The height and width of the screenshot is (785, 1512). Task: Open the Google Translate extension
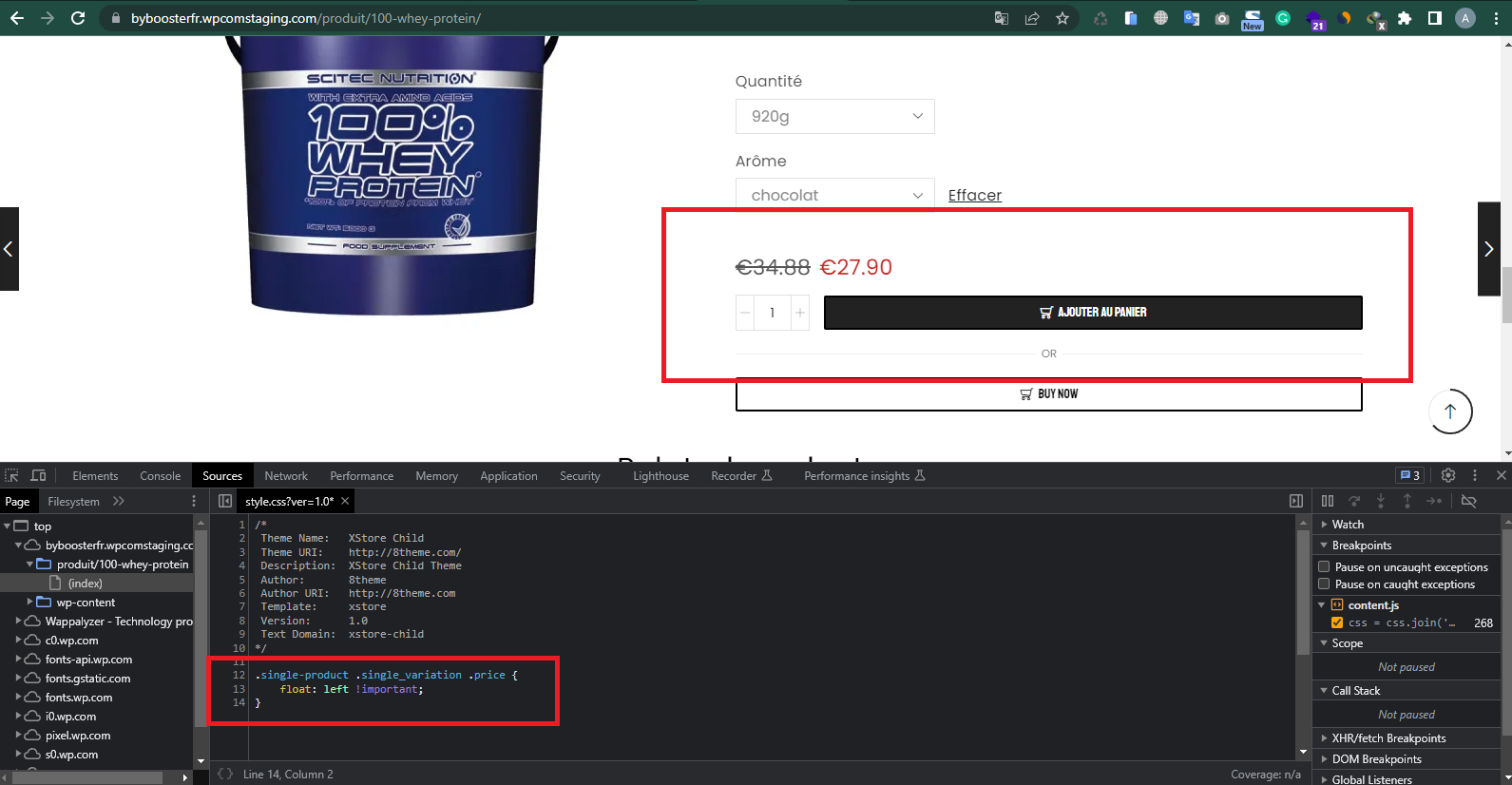coord(1192,18)
